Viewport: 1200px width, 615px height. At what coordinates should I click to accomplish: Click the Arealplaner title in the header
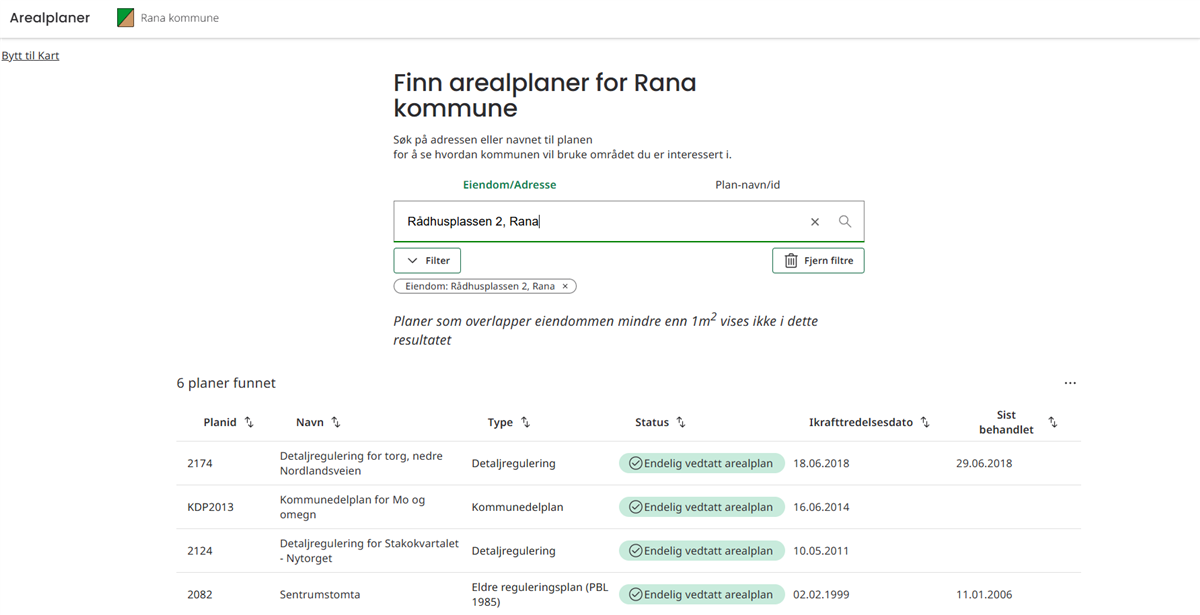(50, 18)
